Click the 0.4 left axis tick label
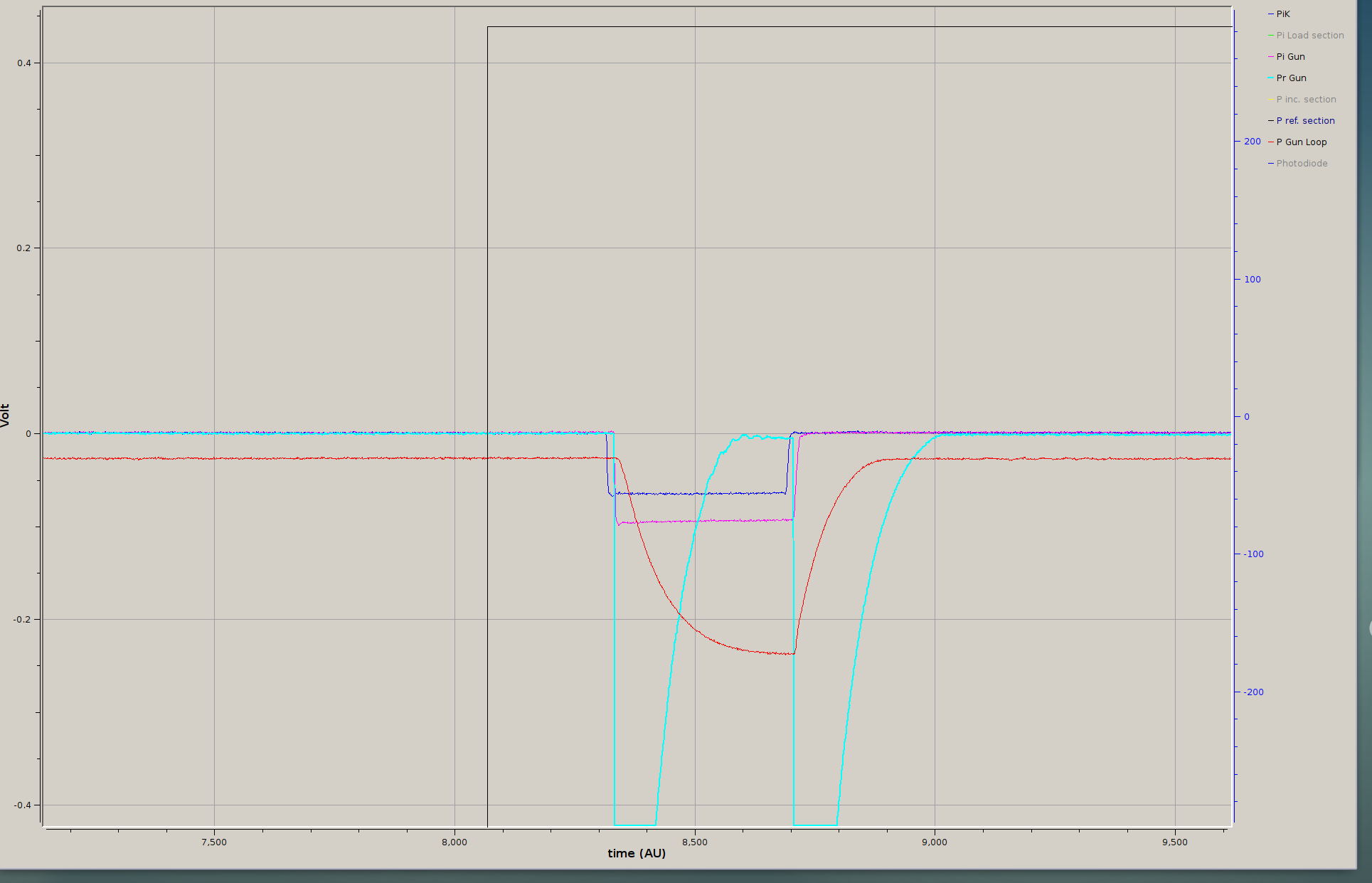The image size is (1372, 883). pyautogui.click(x=24, y=63)
